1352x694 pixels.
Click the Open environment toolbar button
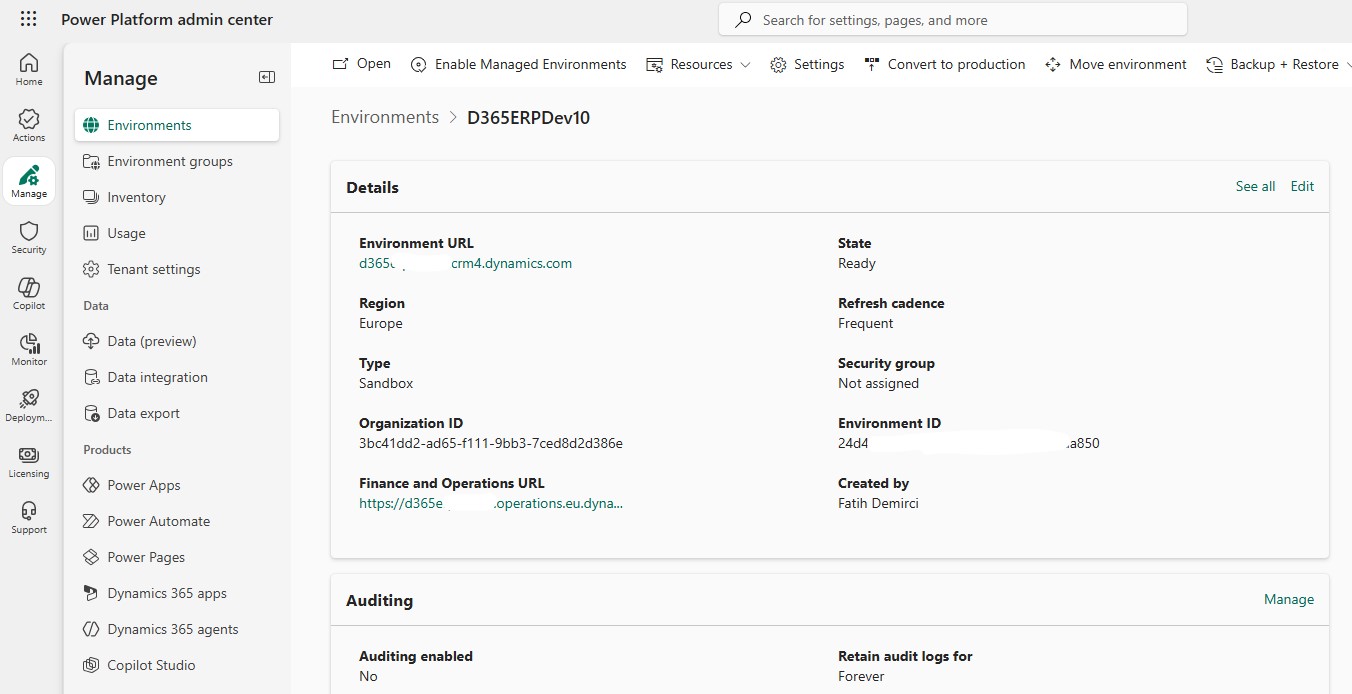tap(361, 64)
